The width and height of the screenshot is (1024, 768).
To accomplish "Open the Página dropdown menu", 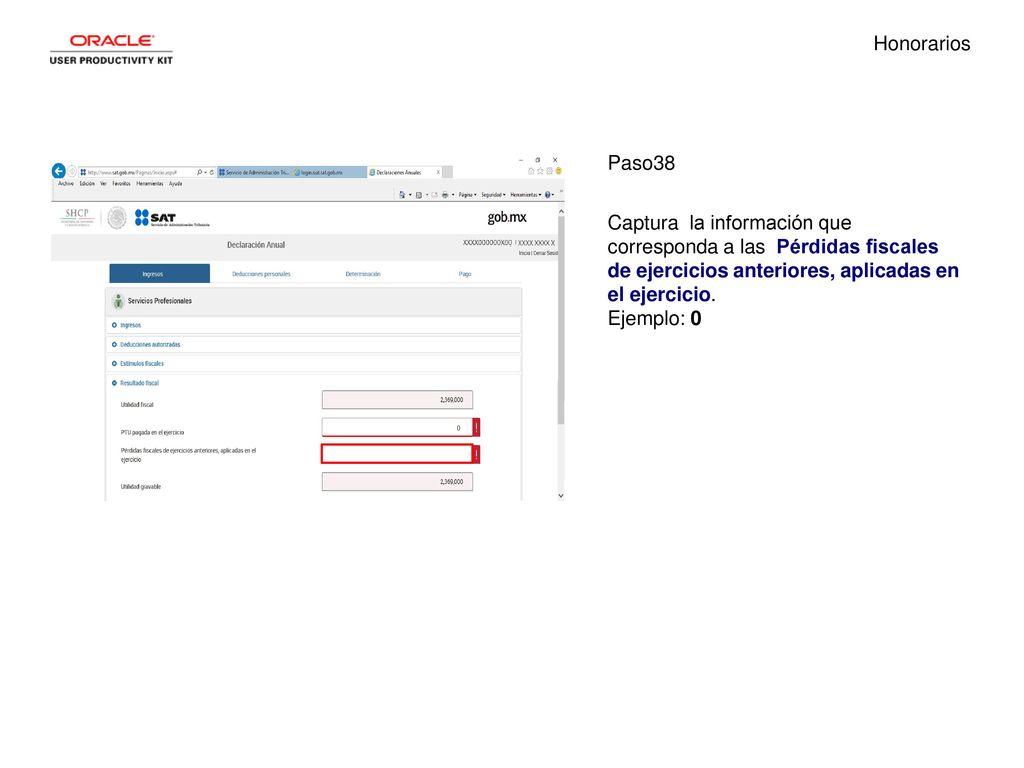I will click(468, 195).
